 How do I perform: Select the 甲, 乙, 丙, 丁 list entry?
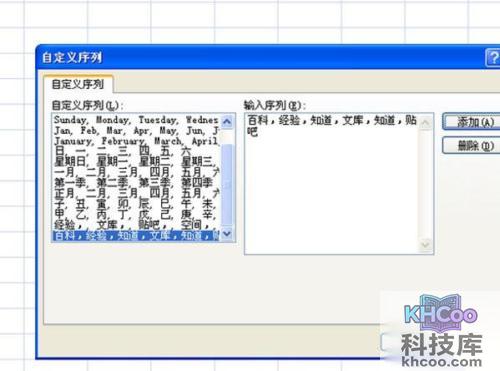pos(137,214)
